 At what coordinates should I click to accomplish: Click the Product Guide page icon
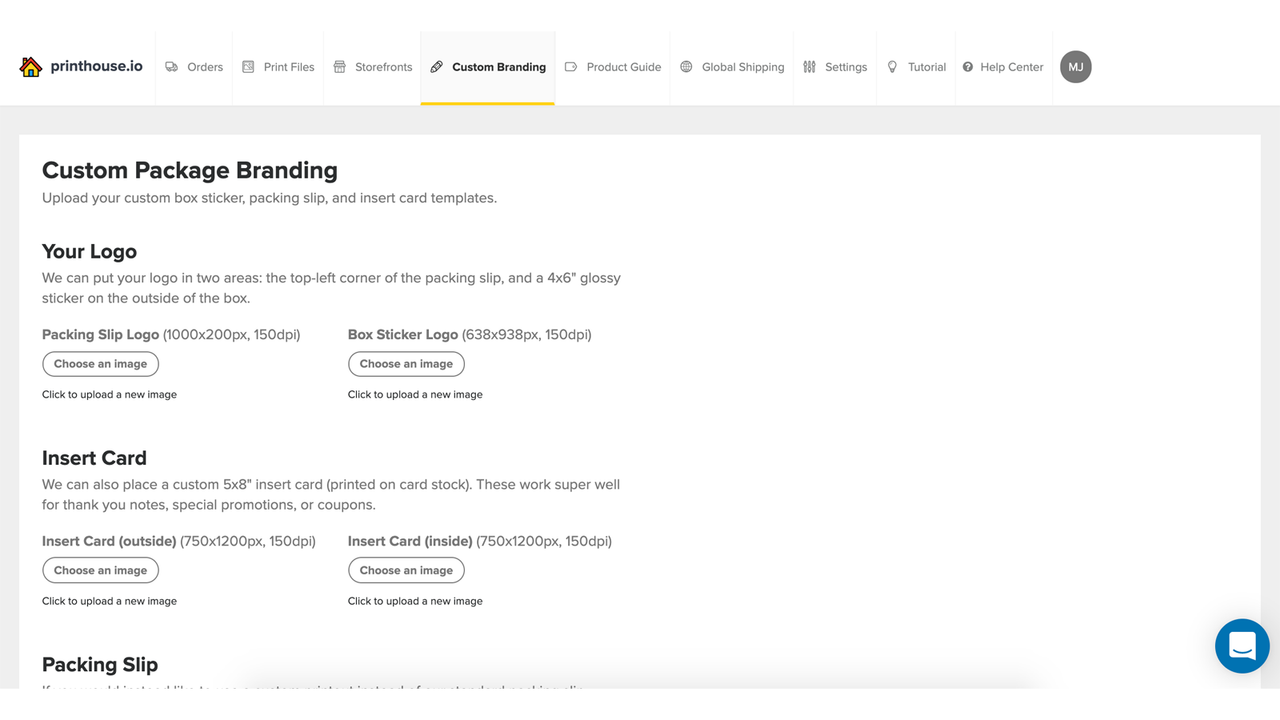(x=571, y=66)
